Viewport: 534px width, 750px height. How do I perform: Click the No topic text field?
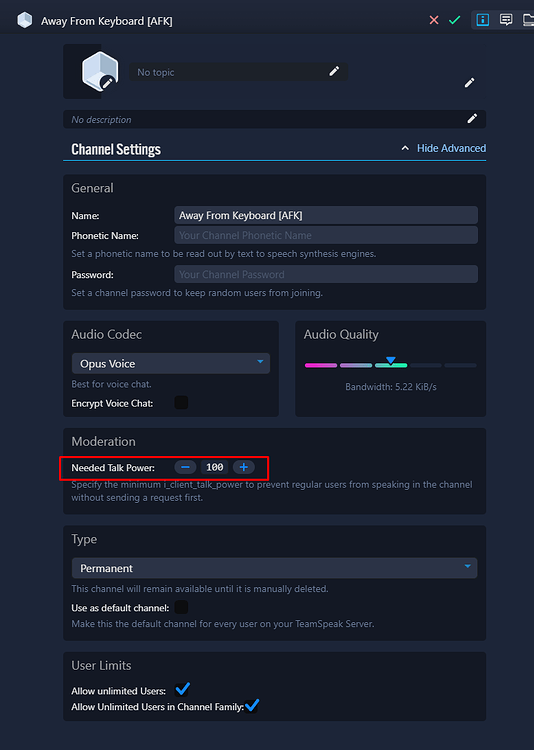(x=238, y=72)
